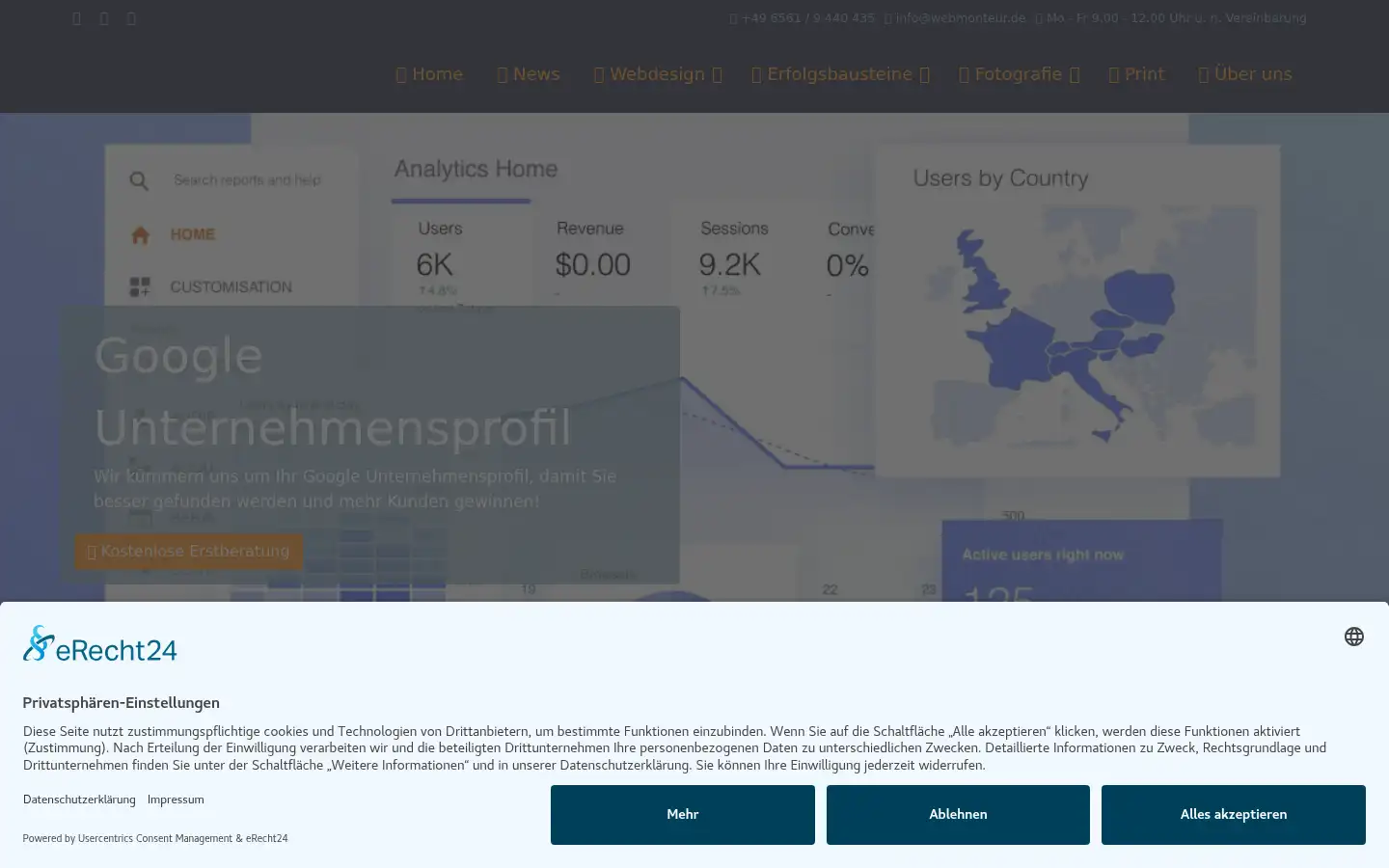Expand the Fotografie menu

click(1019, 74)
